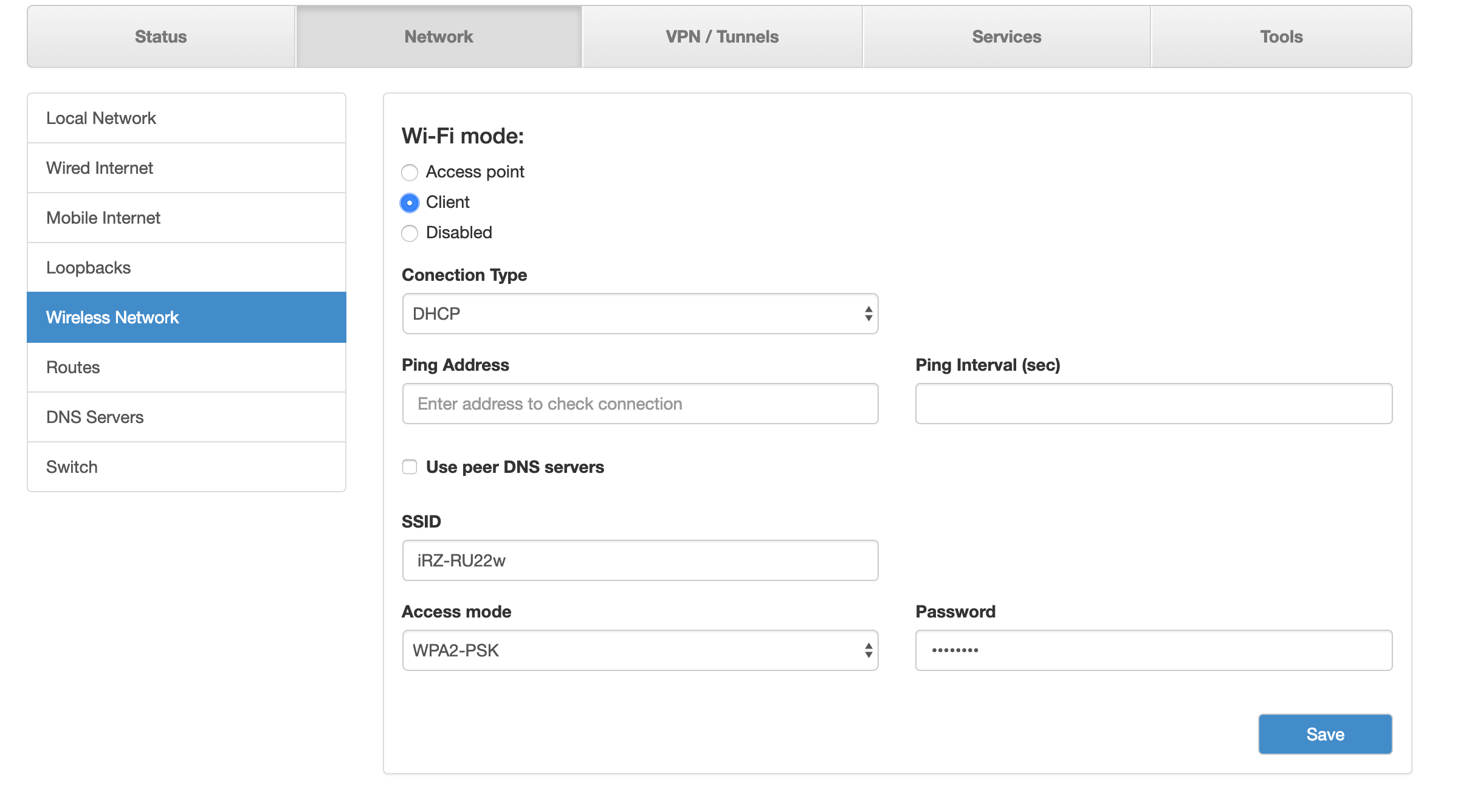The image size is (1472, 812).
Task: Click the SSID text field
Action: pos(640,560)
